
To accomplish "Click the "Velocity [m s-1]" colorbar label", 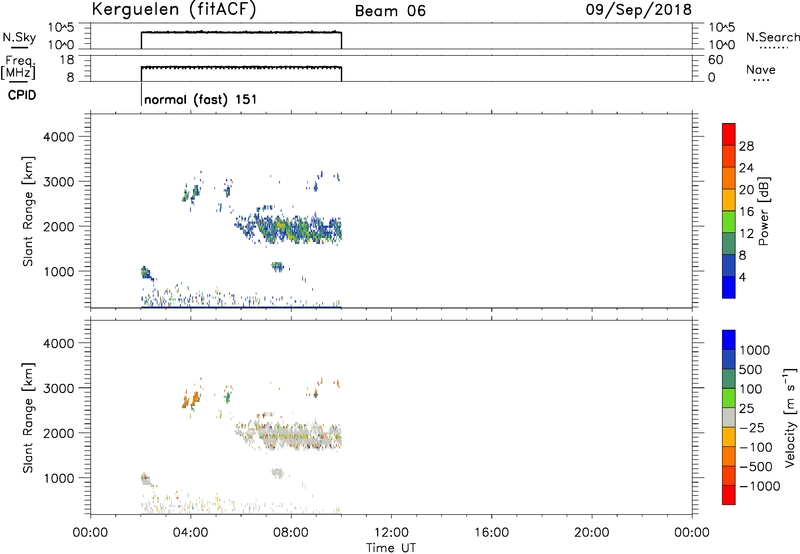I will pos(790,417).
